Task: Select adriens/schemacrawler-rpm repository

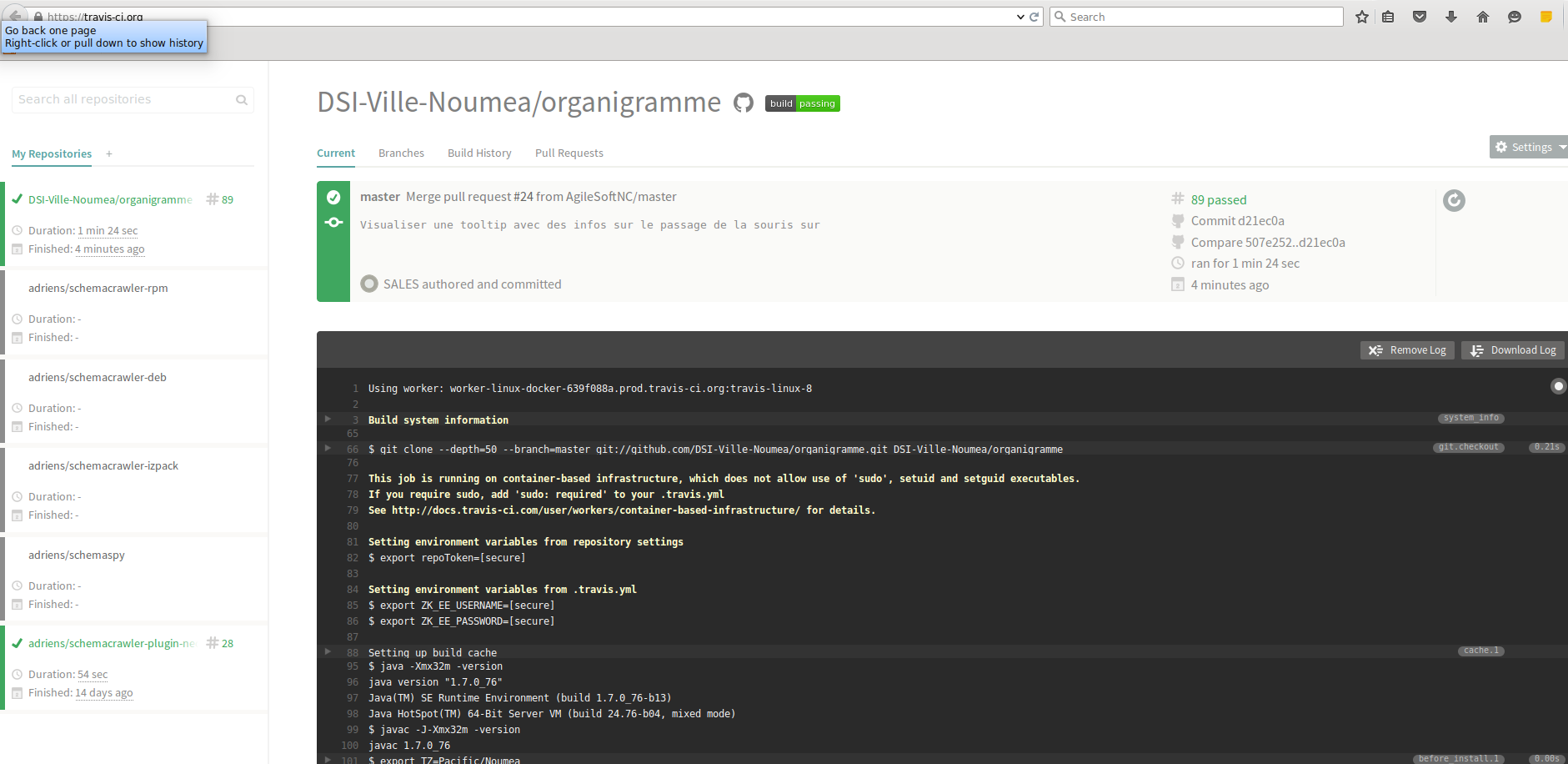Action: pyautogui.click(x=98, y=289)
